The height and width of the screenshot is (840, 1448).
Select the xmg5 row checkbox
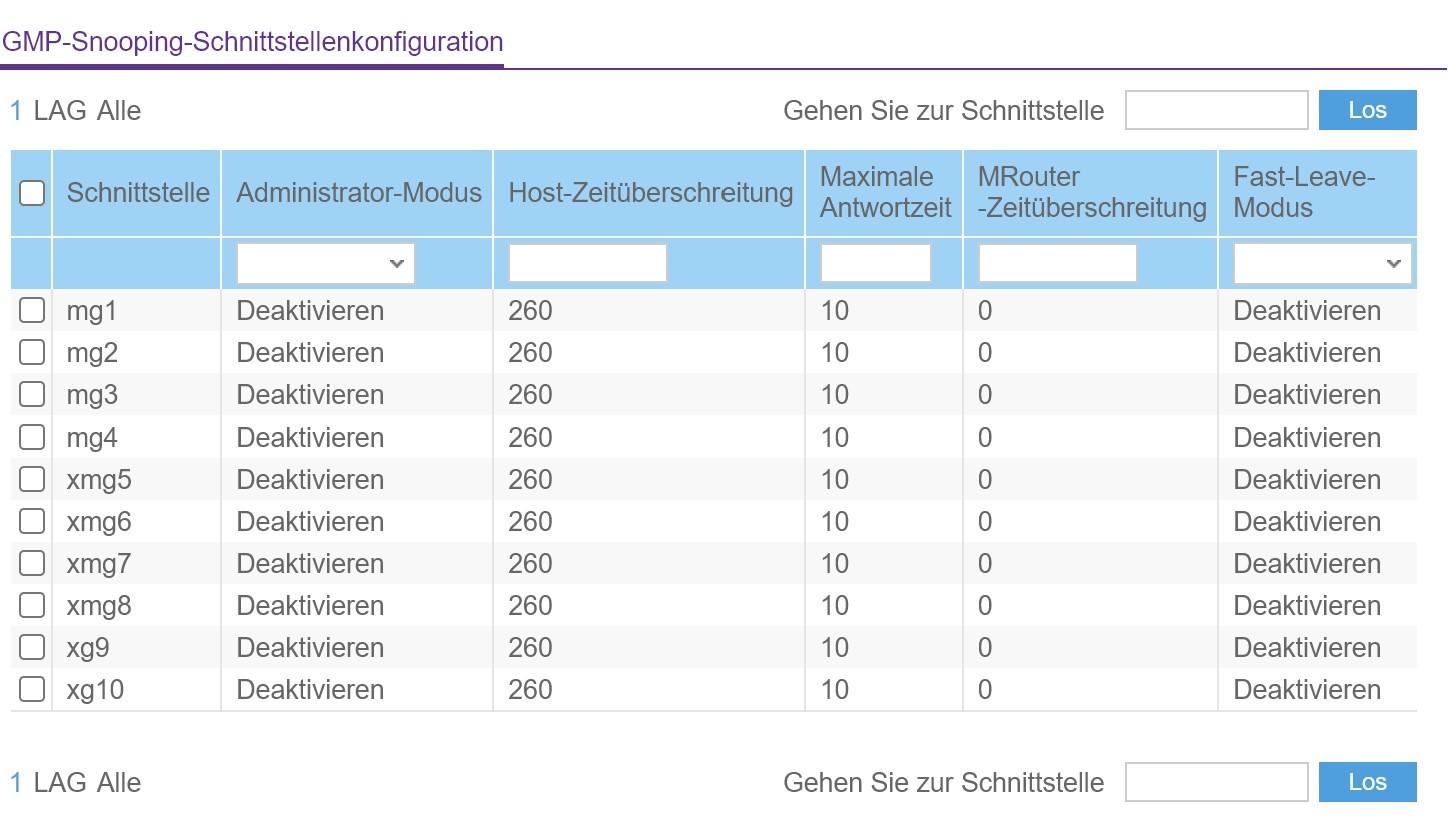[31, 478]
